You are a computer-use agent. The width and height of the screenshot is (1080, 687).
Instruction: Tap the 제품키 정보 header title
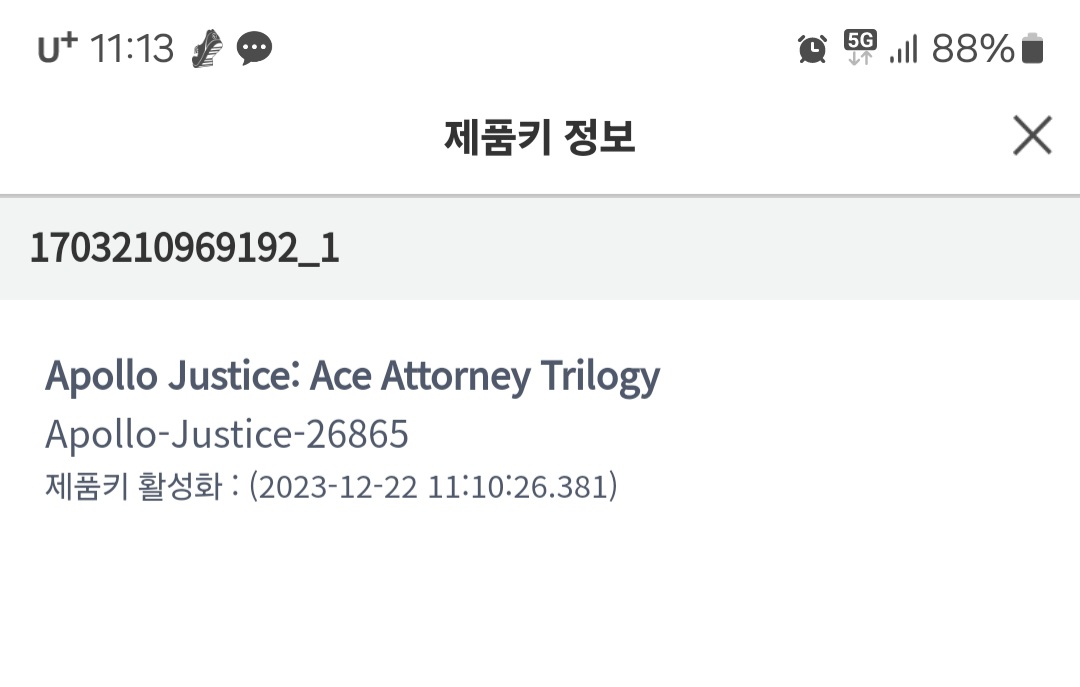540,137
